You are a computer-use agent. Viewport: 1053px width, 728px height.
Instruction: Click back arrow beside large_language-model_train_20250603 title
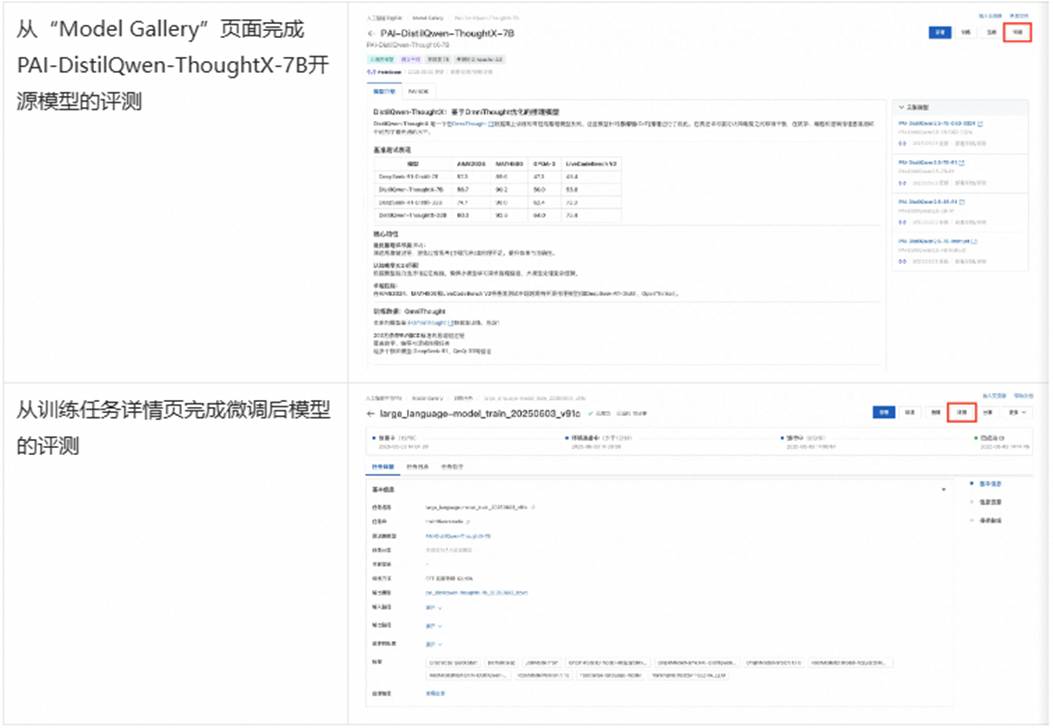(371, 414)
